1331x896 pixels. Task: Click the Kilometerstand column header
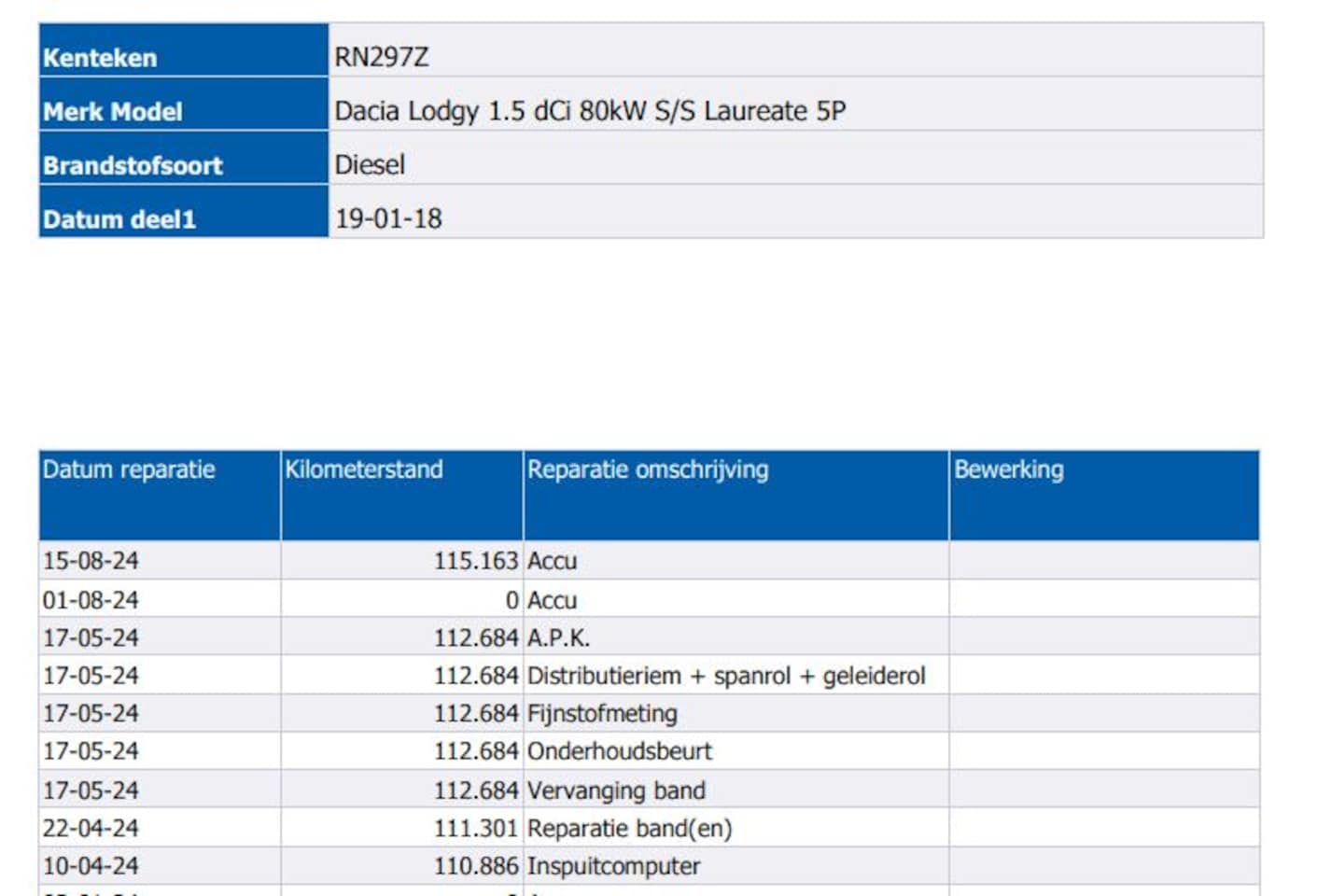point(401,495)
